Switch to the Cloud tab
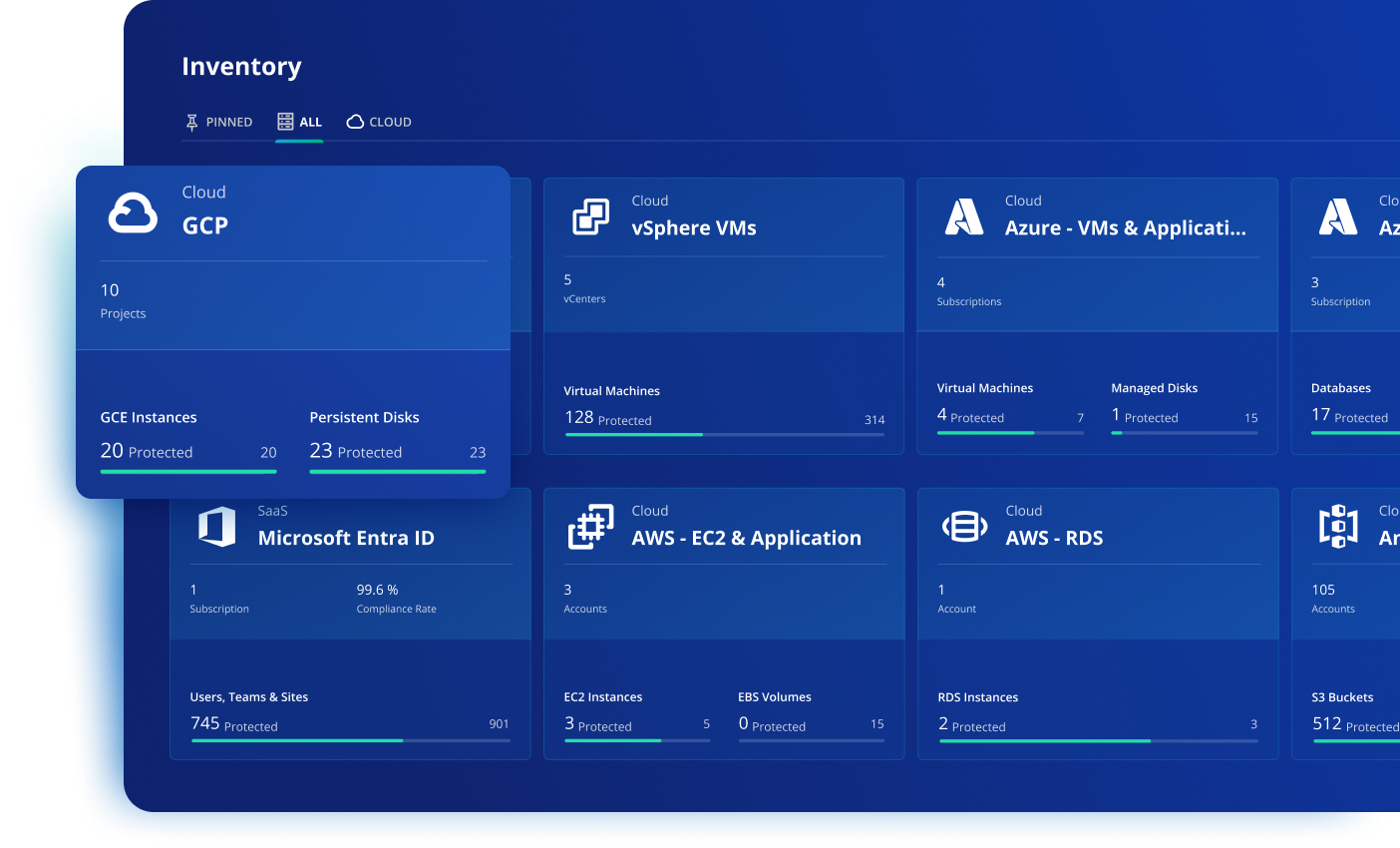Viewport: 1400px width, 848px height. point(379,121)
